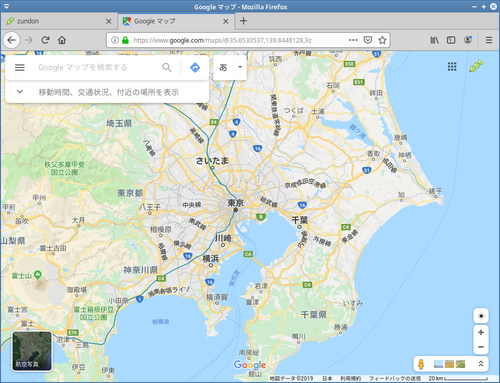500x383 pixels.
Task: Open the middle tan photo thumbnail
Action: point(449,364)
